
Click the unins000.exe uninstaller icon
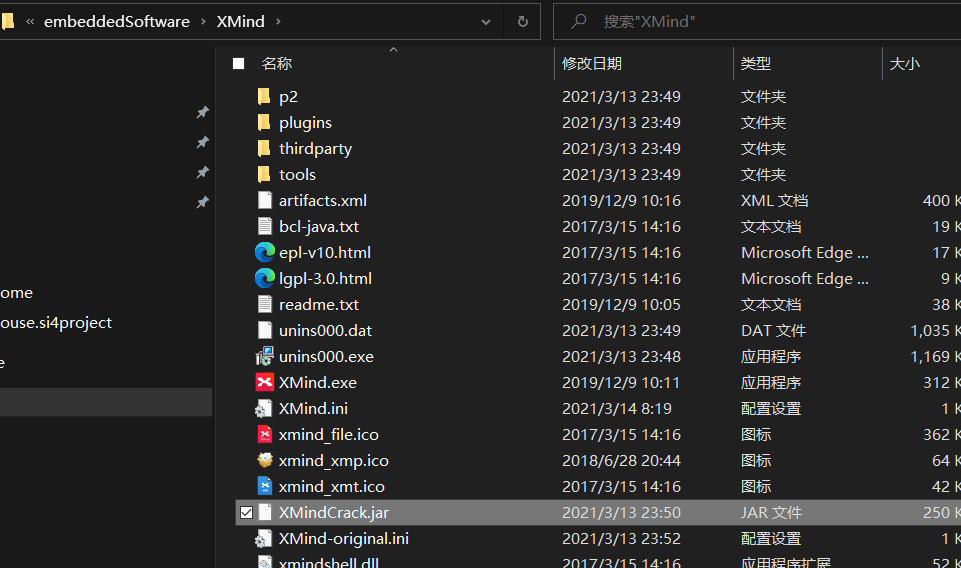pos(265,356)
